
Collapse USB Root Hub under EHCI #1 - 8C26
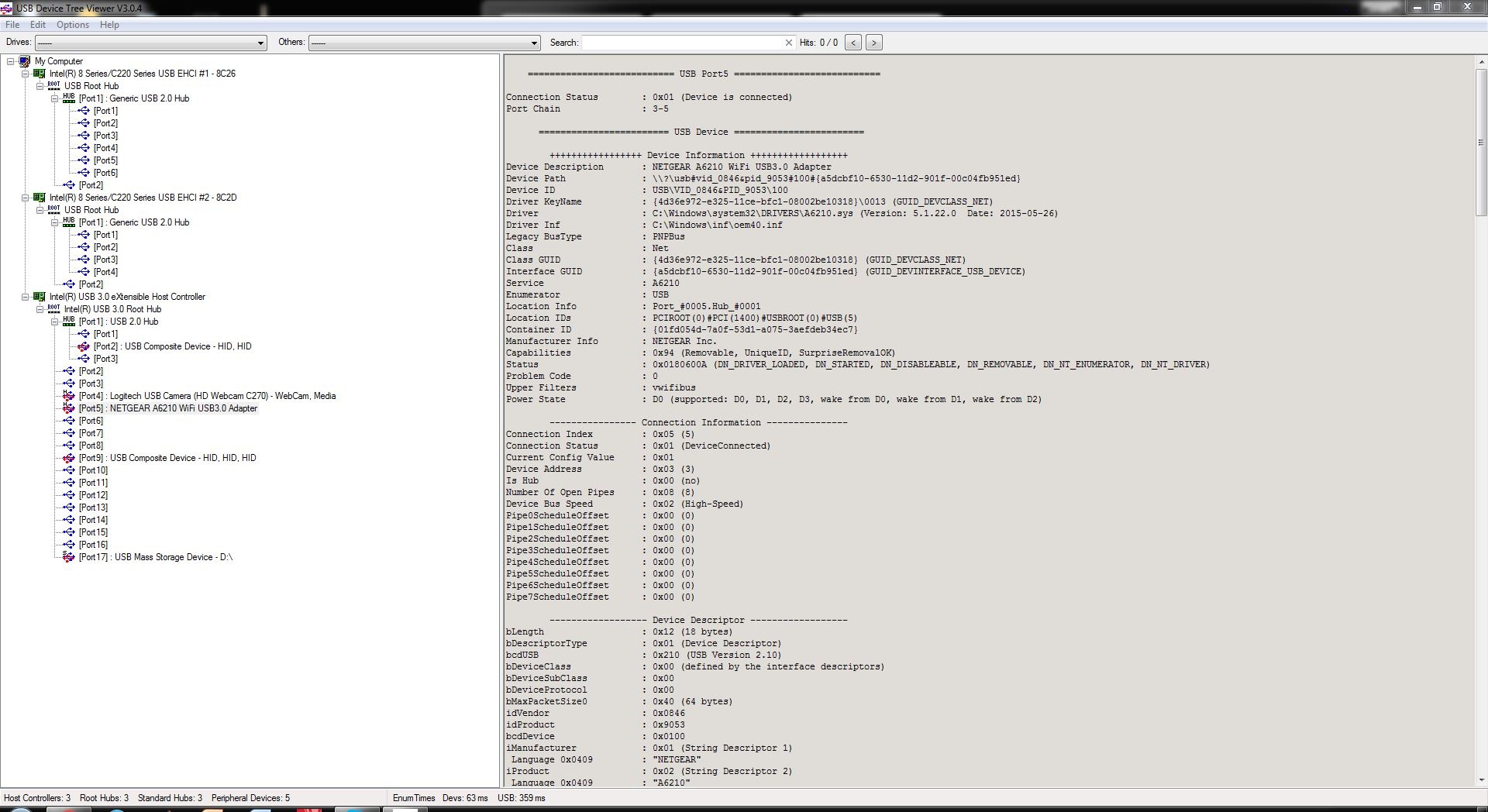click(40, 86)
